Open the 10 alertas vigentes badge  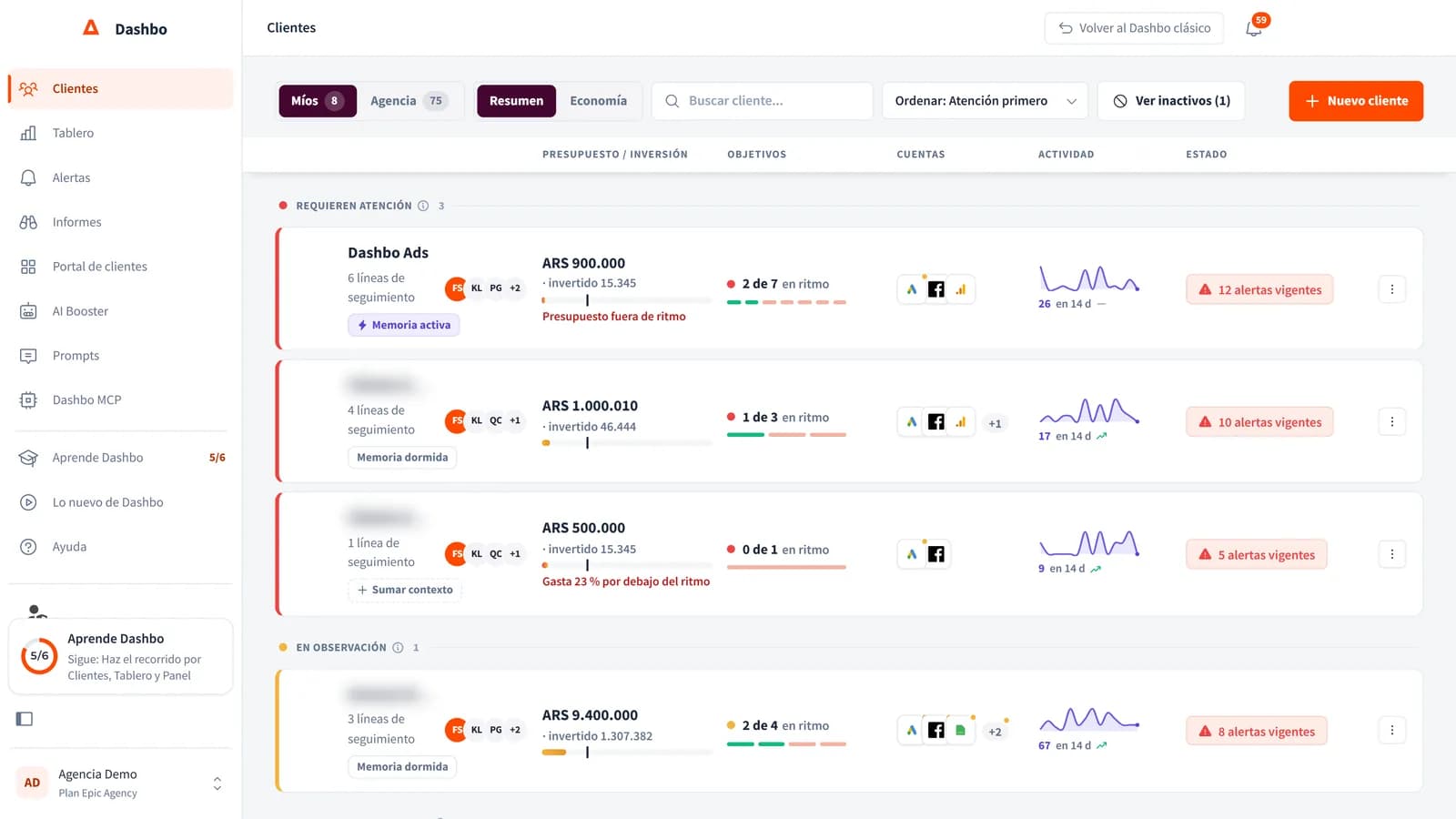tap(1259, 422)
